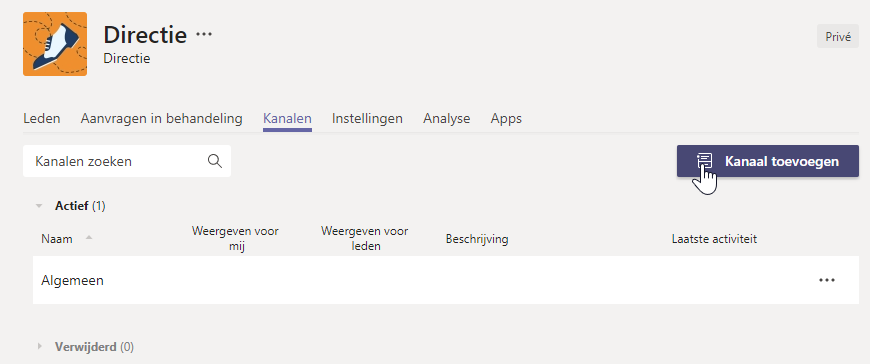This screenshot has width=870, height=364.
Task: Collapse the Actief channels section
Action: tap(39, 206)
